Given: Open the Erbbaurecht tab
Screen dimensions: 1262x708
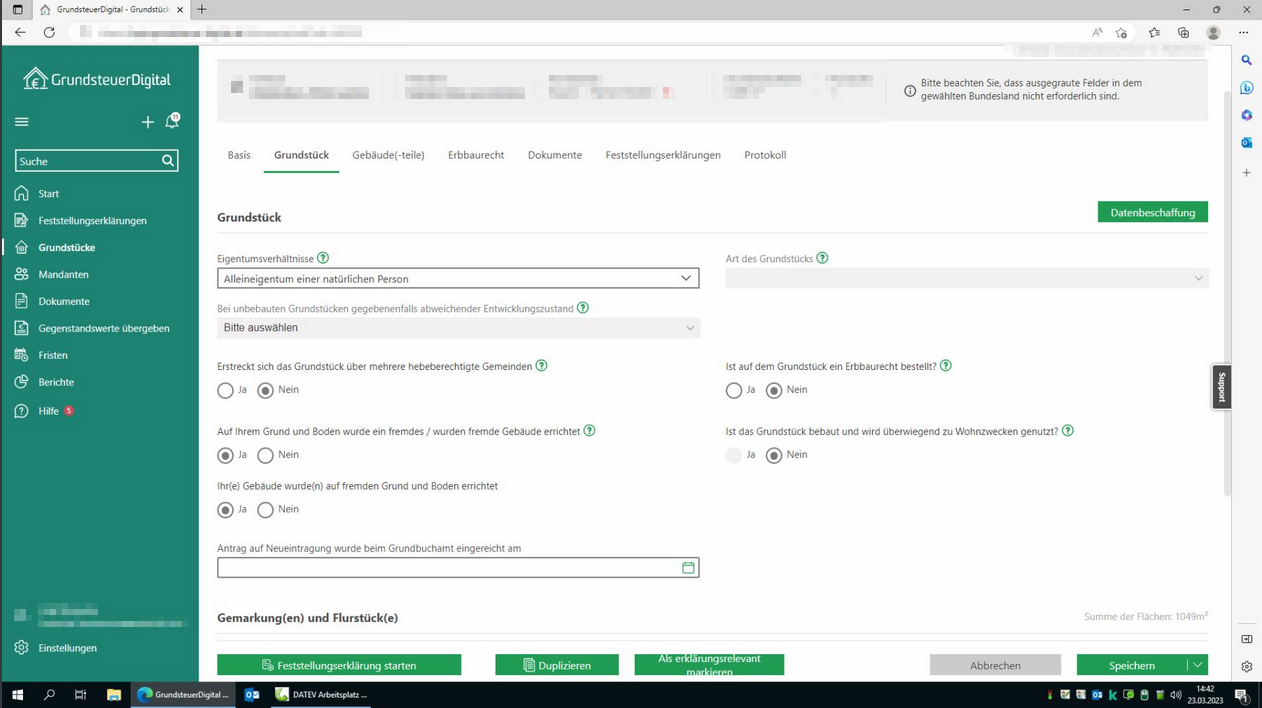Looking at the screenshot, I should 476,155.
